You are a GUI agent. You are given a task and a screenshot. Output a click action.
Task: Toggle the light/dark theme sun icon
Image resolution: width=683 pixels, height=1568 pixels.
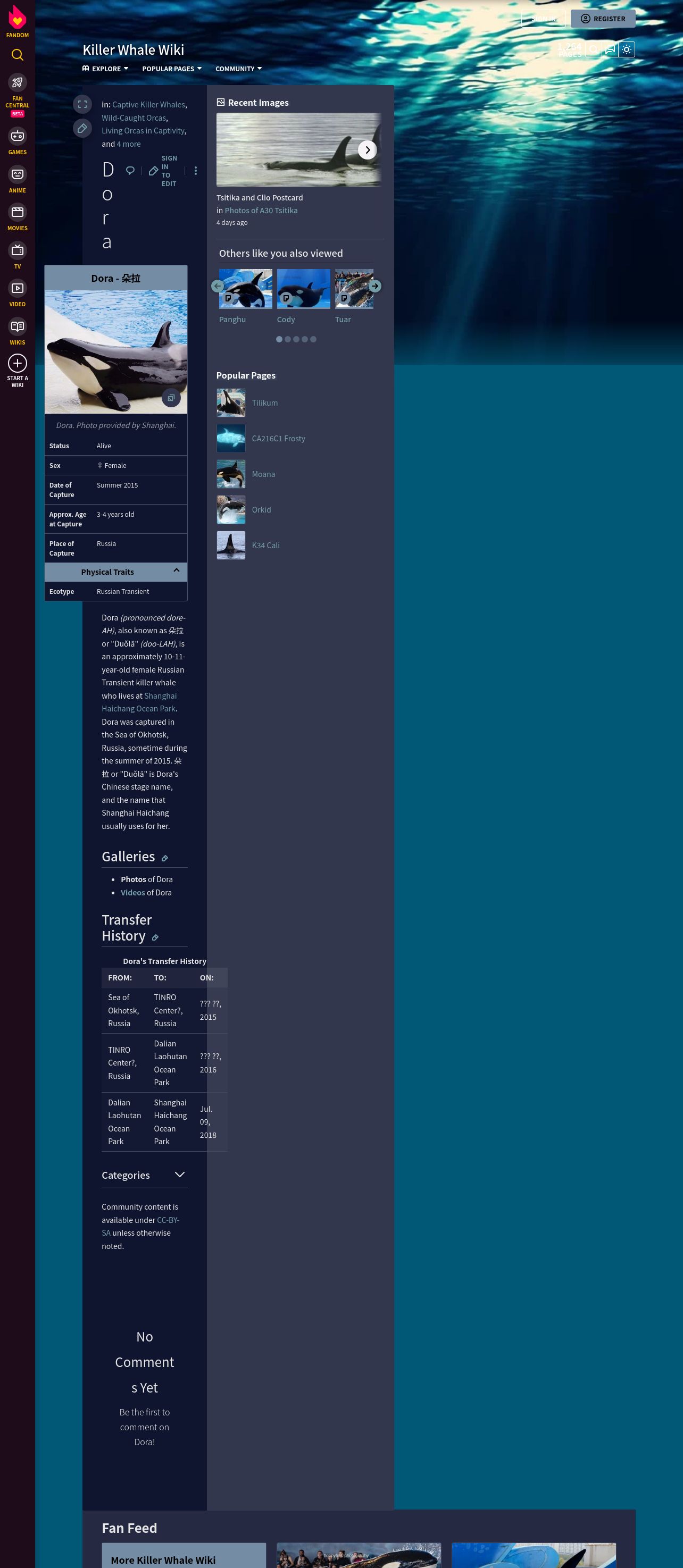tap(627, 49)
